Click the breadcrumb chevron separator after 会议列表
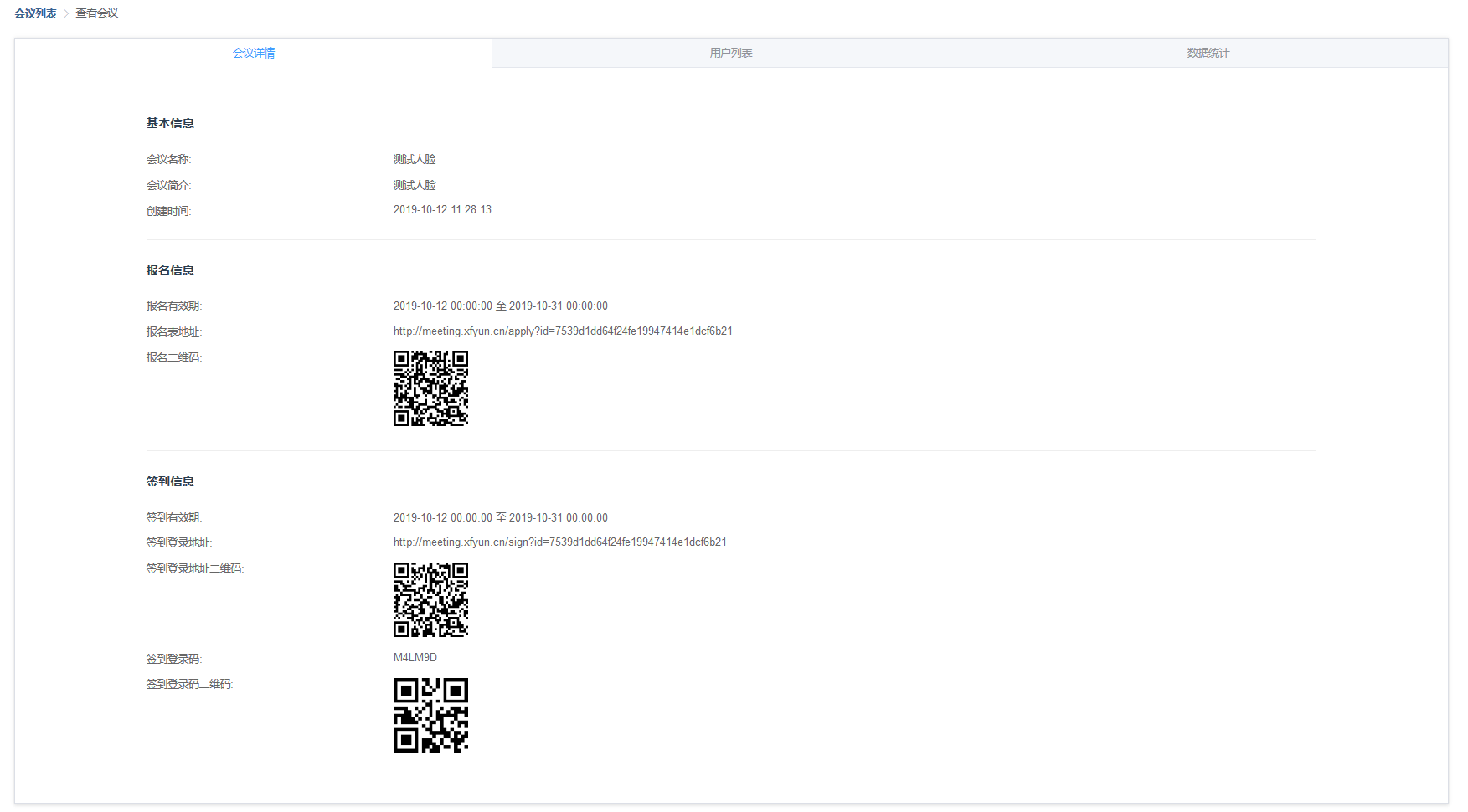The width and height of the screenshot is (1468, 812). coord(66,14)
